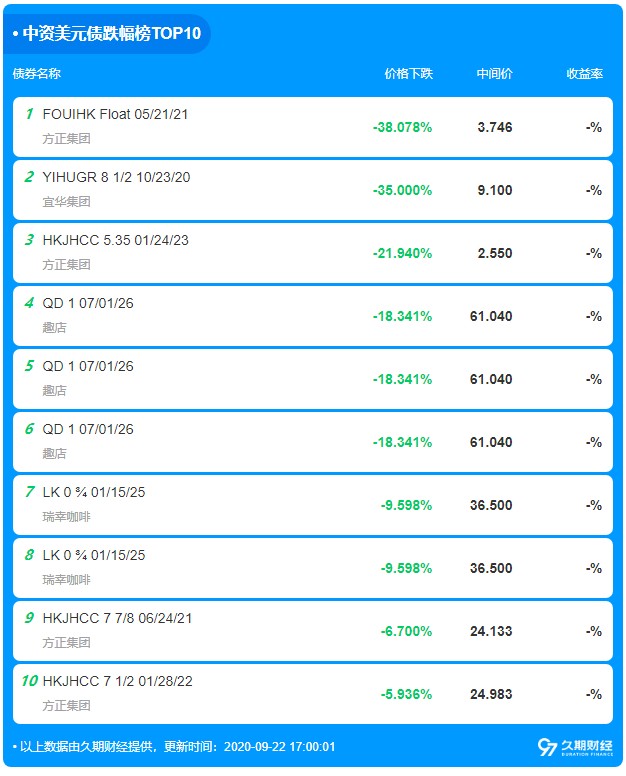The image size is (626, 776).
Task: Click the seventh-ranked LK 01/15/25 bond
Action: [x=313, y=505]
